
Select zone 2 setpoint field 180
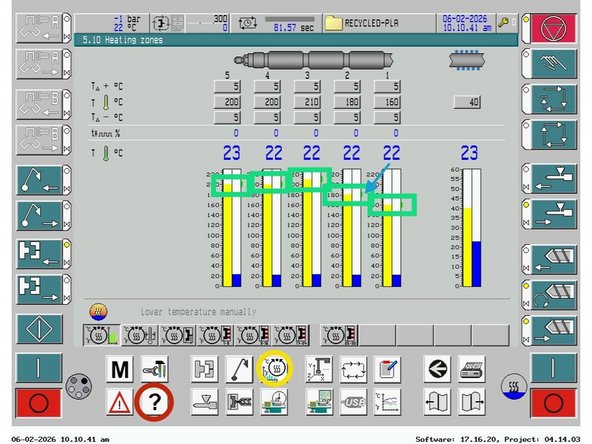[x=347, y=102]
